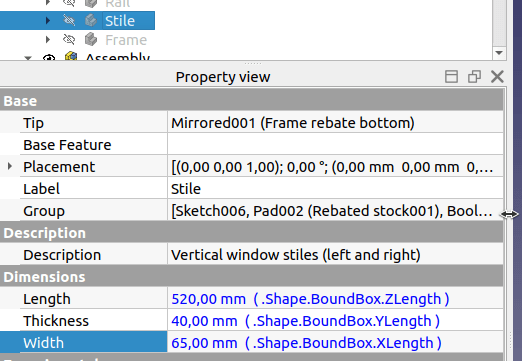Click the Length value 520,00 mm field
Image resolution: width=522 pixels, height=361 pixels.
335,299
